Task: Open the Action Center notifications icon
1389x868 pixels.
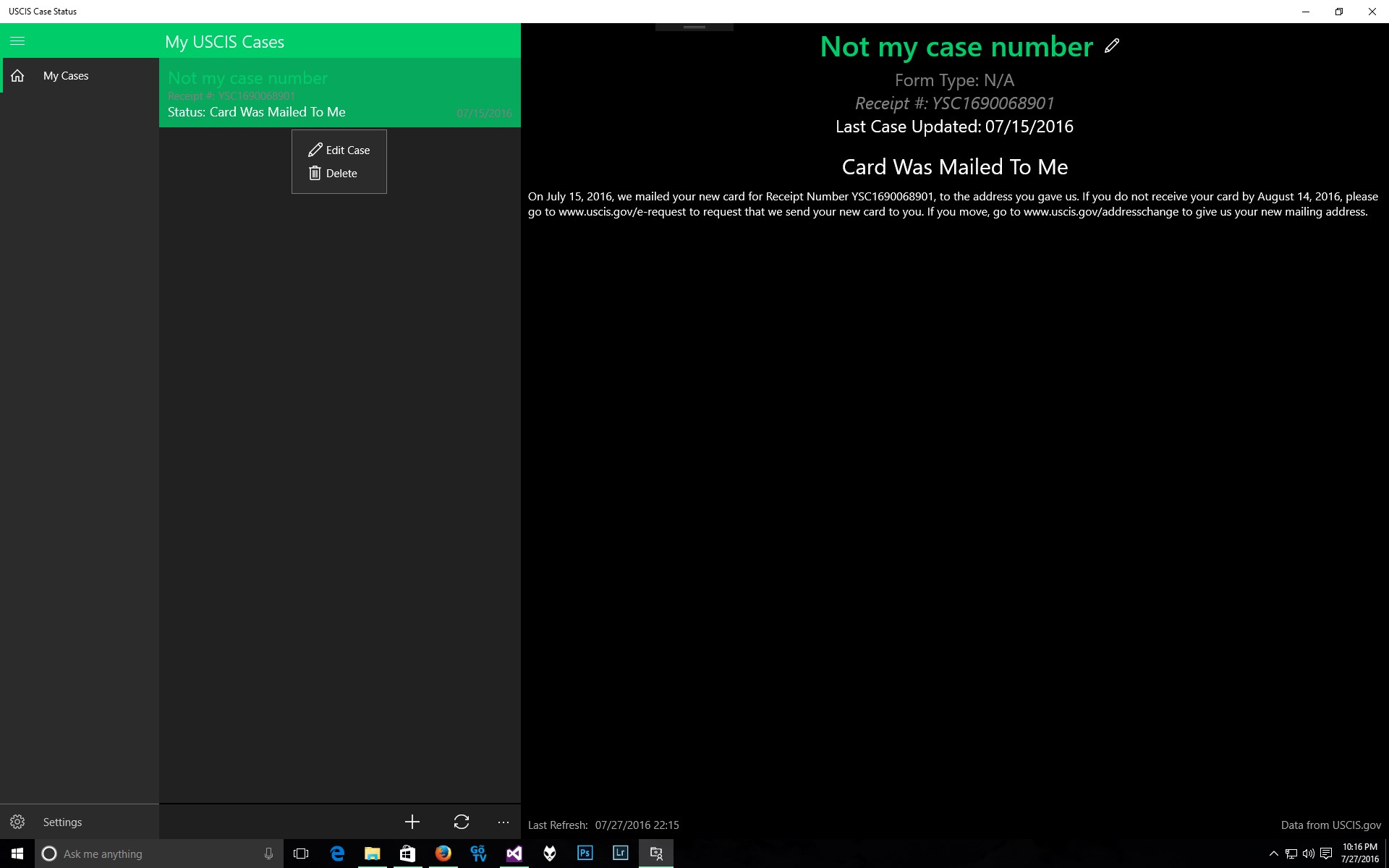Action: tap(1326, 854)
